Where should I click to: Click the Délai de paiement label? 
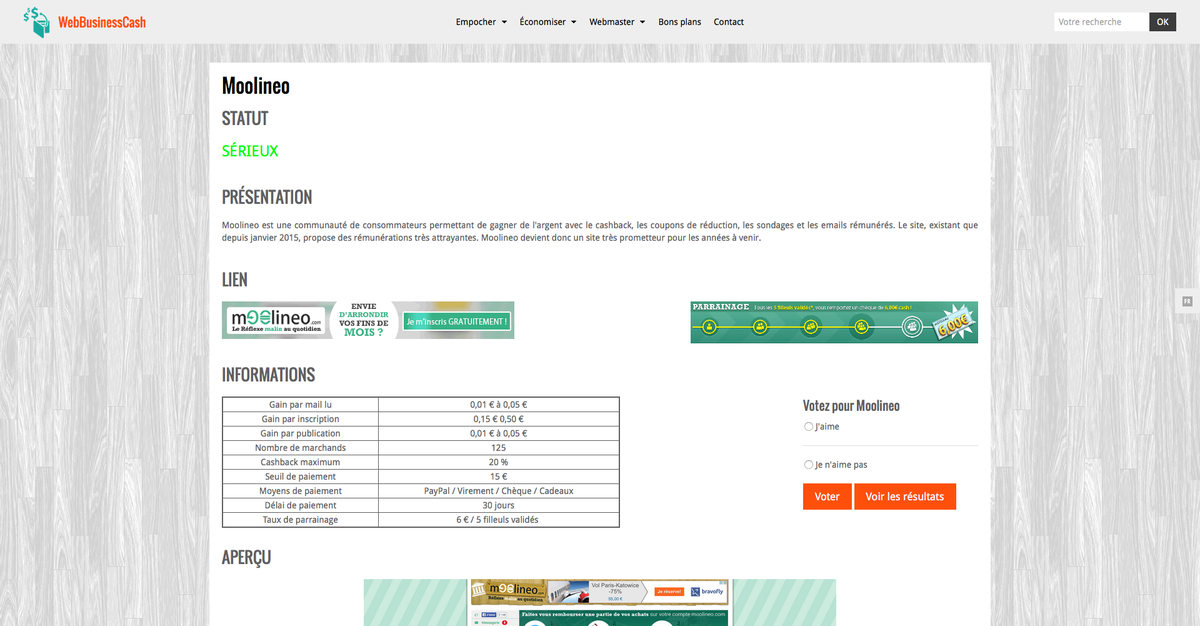[300, 505]
